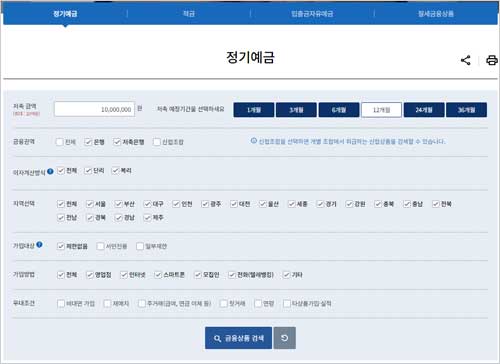Screen dimensions: 500x364
Task: Uncheck the 모집인 checkbox
Action: pyautogui.click(x=198, y=275)
